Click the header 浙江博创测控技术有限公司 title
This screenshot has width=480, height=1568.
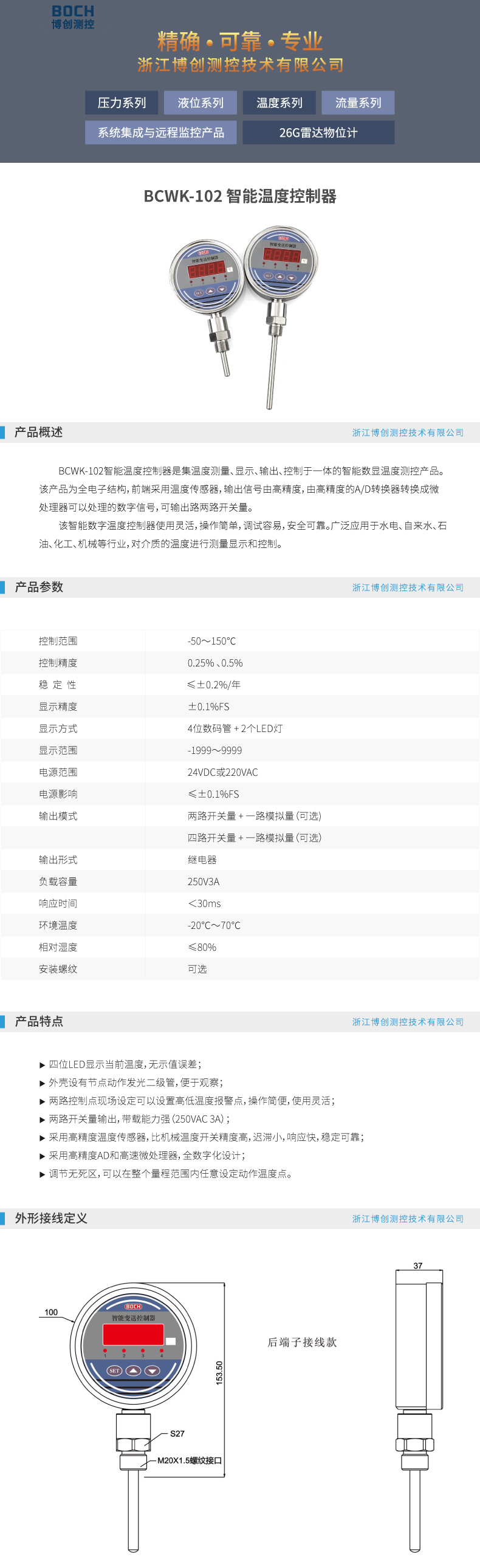click(x=241, y=64)
